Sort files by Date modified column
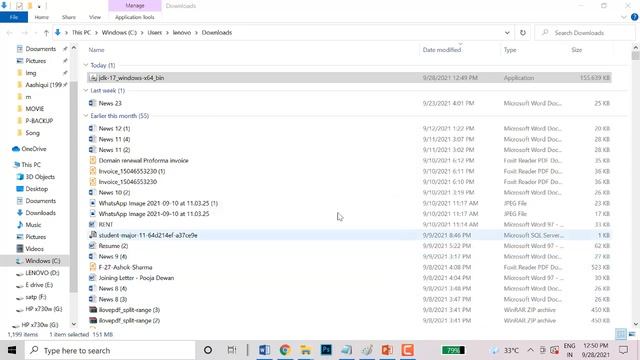The image size is (640, 360). coord(442,50)
